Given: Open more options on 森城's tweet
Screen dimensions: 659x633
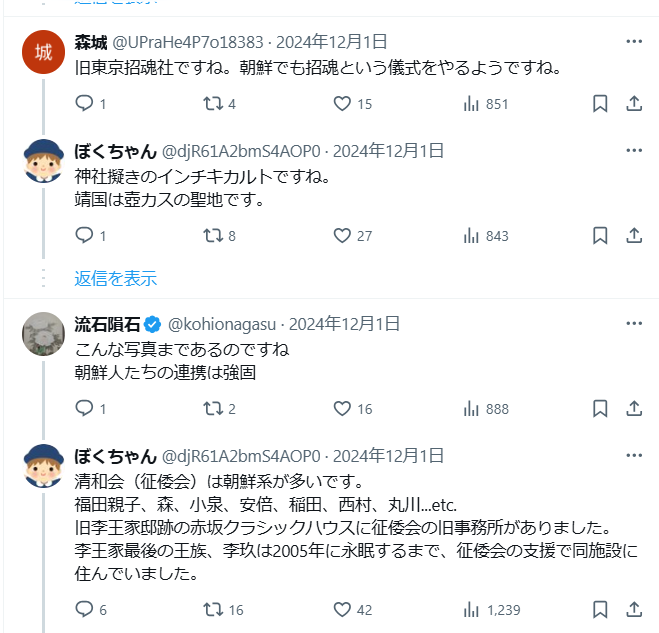Looking at the screenshot, I should (x=634, y=42).
